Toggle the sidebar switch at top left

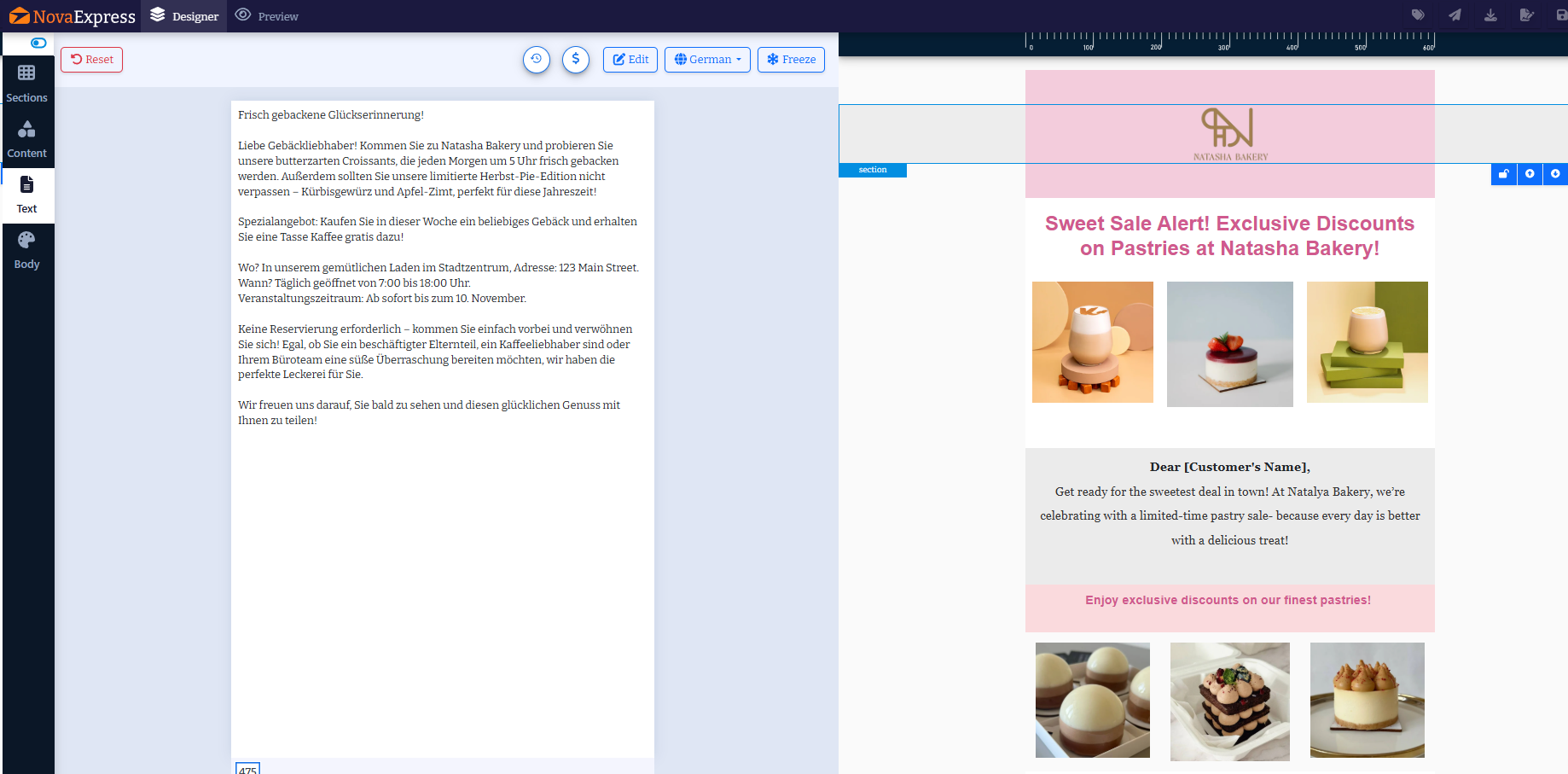point(38,43)
